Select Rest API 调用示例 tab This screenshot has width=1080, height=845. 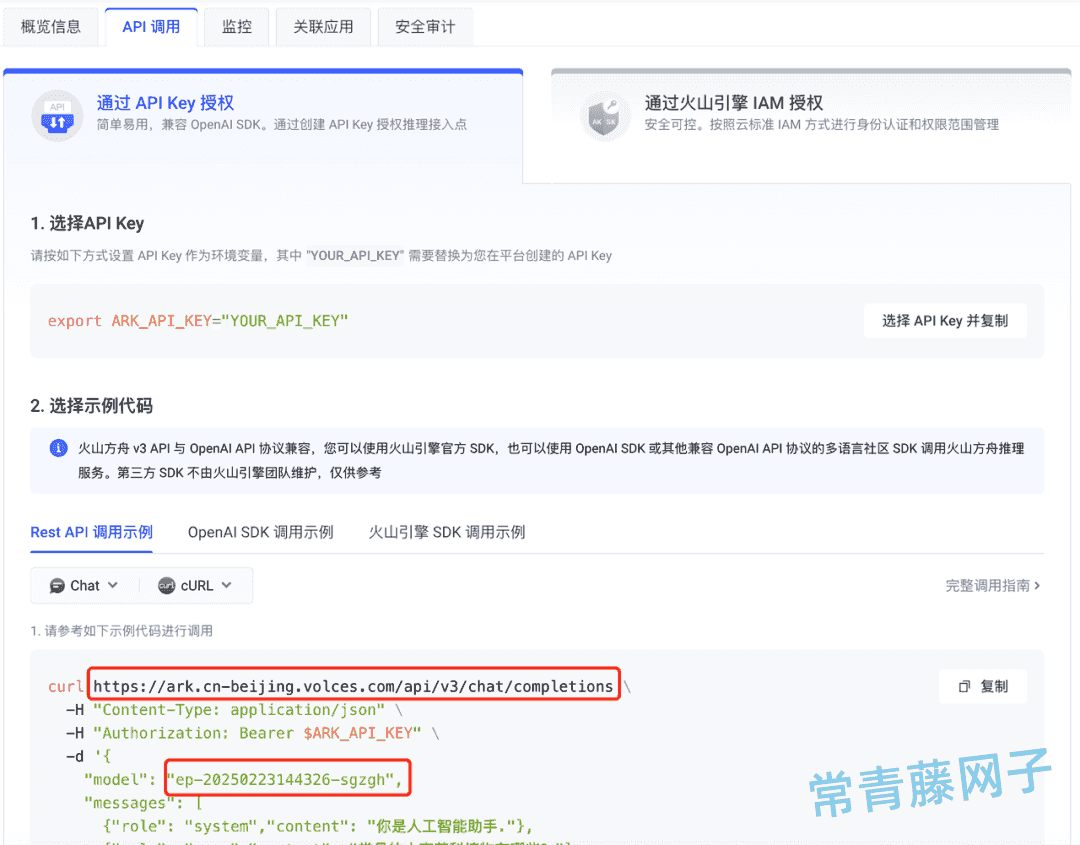92,532
